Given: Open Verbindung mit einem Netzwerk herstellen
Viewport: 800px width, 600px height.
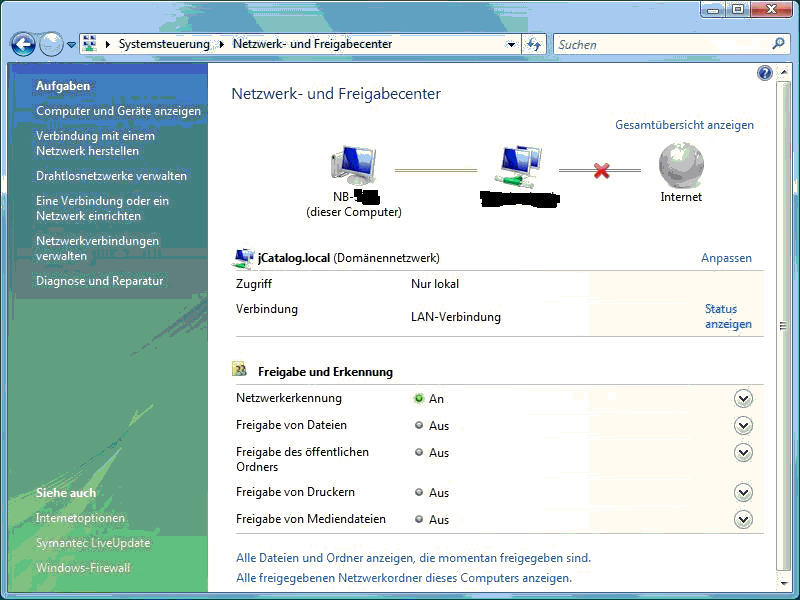Looking at the screenshot, I should [x=95, y=143].
